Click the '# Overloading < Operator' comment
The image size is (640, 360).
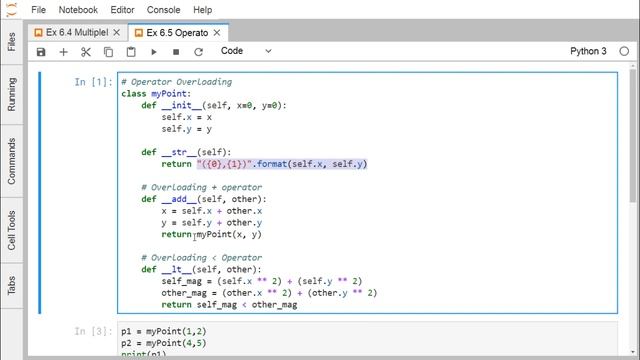tap(202, 258)
